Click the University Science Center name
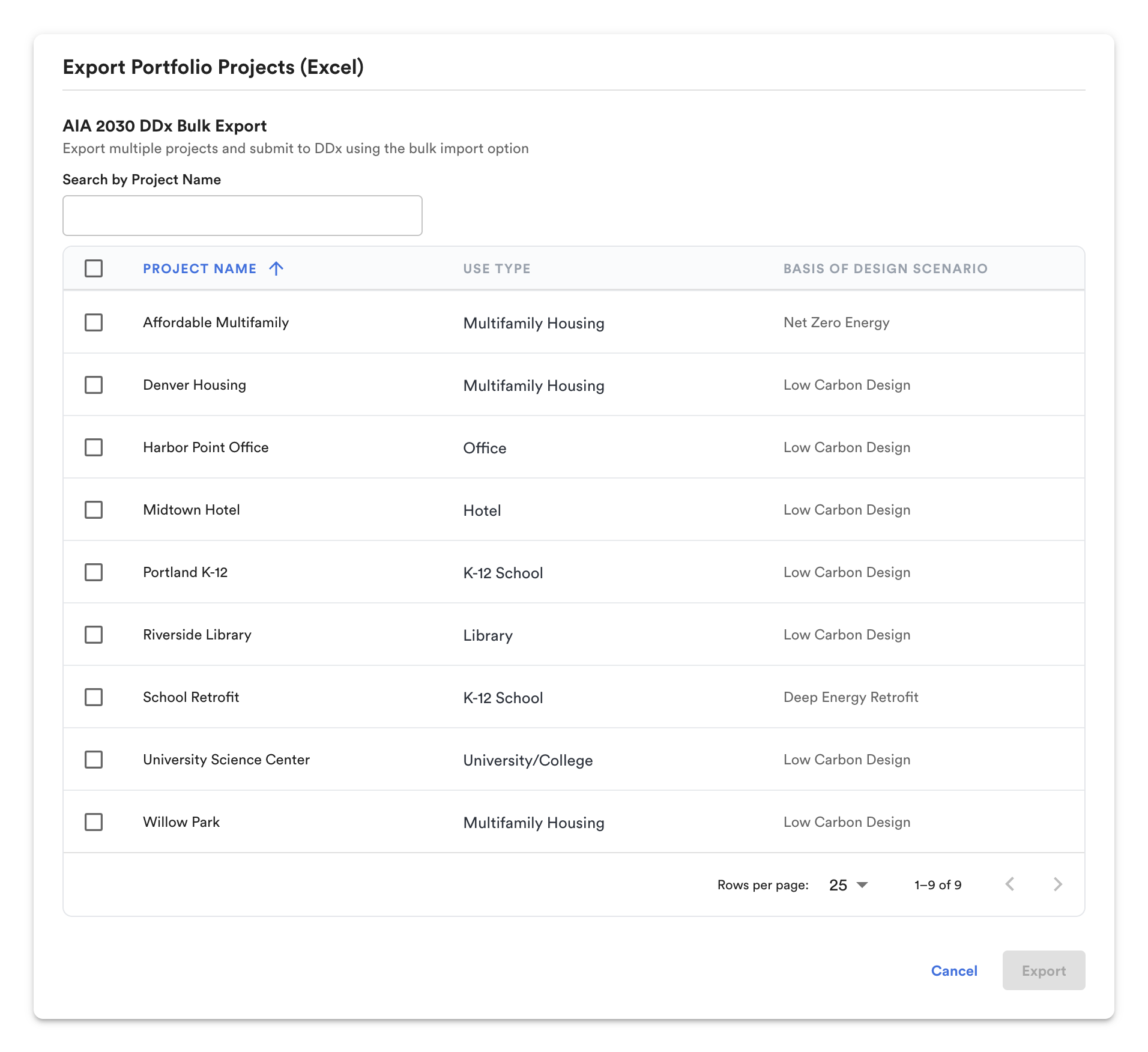 pyautogui.click(x=226, y=760)
